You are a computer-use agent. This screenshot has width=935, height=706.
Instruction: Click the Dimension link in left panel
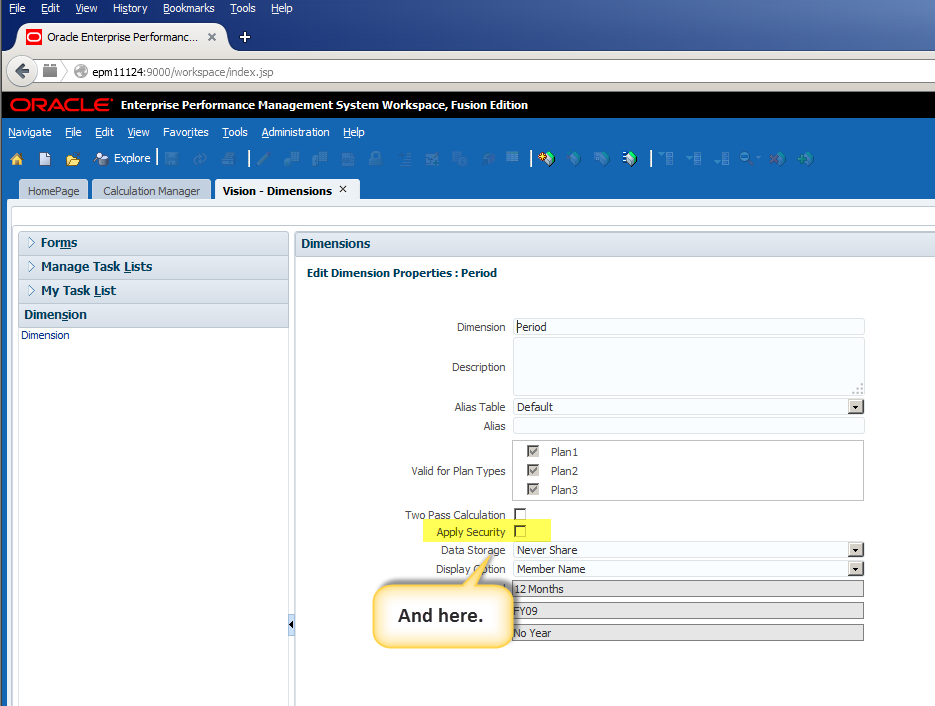point(45,335)
